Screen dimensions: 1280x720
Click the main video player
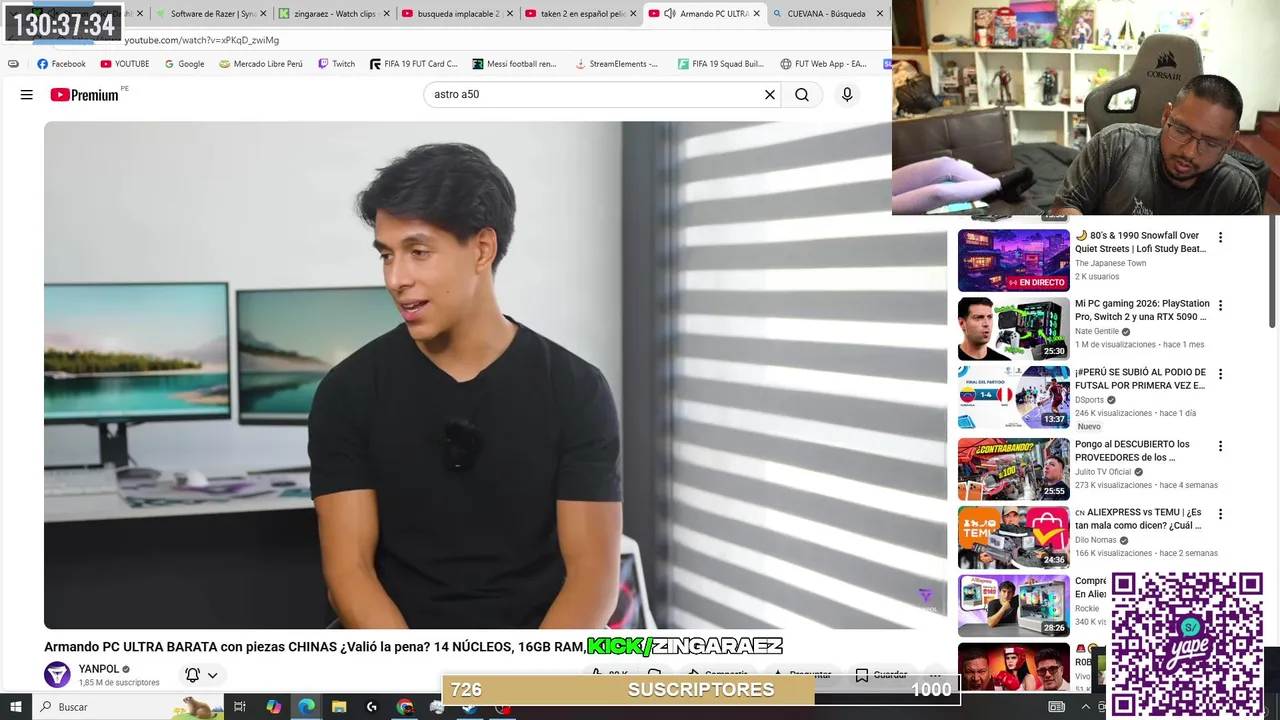pos(495,375)
